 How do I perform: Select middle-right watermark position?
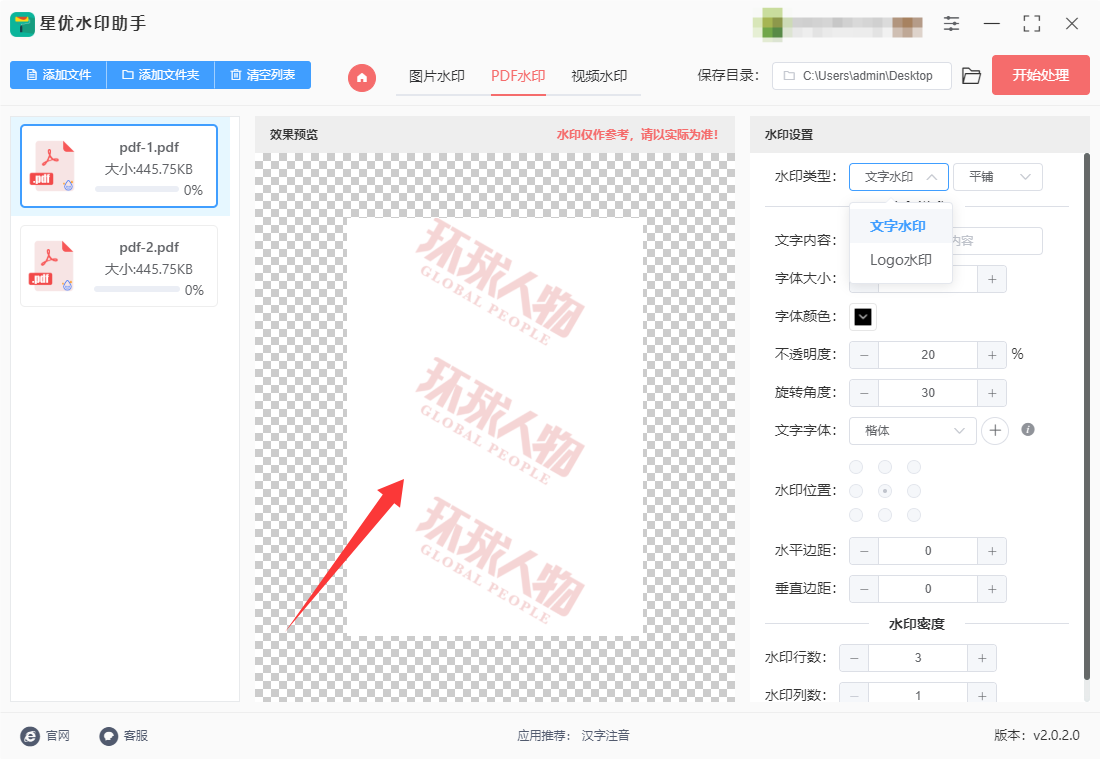click(913, 491)
